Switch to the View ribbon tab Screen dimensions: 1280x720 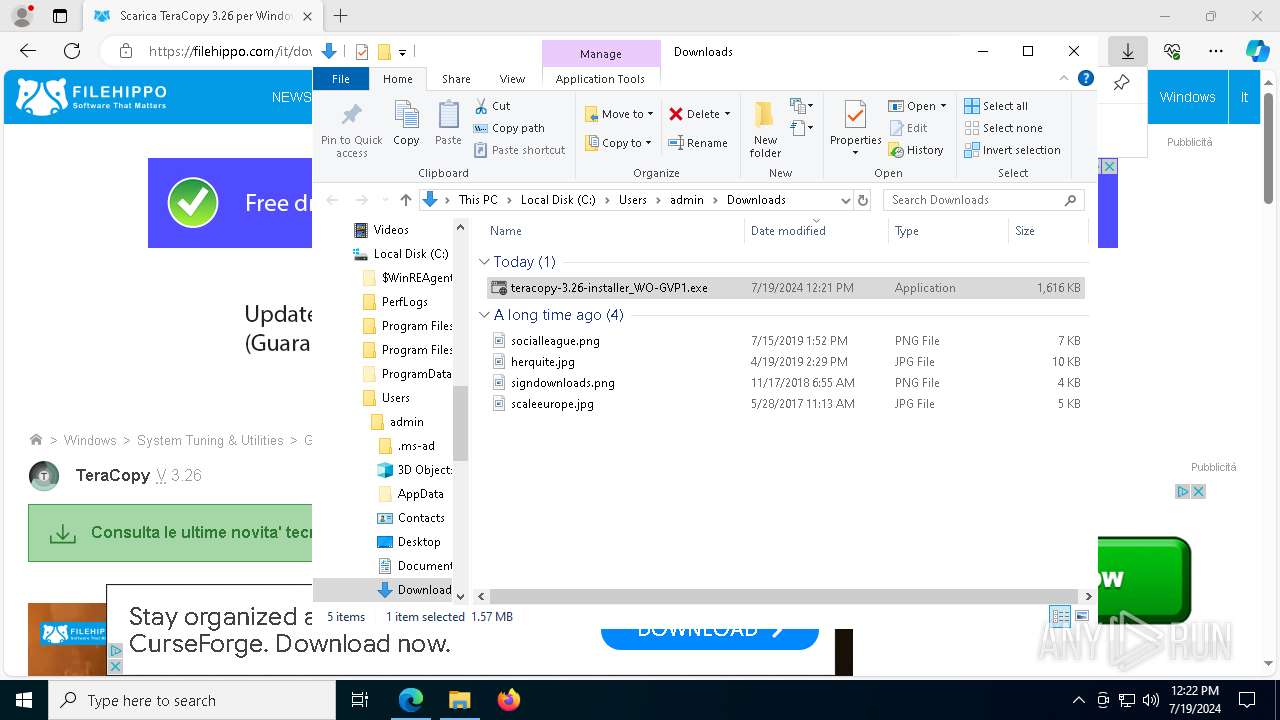click(x=512, y=79)
